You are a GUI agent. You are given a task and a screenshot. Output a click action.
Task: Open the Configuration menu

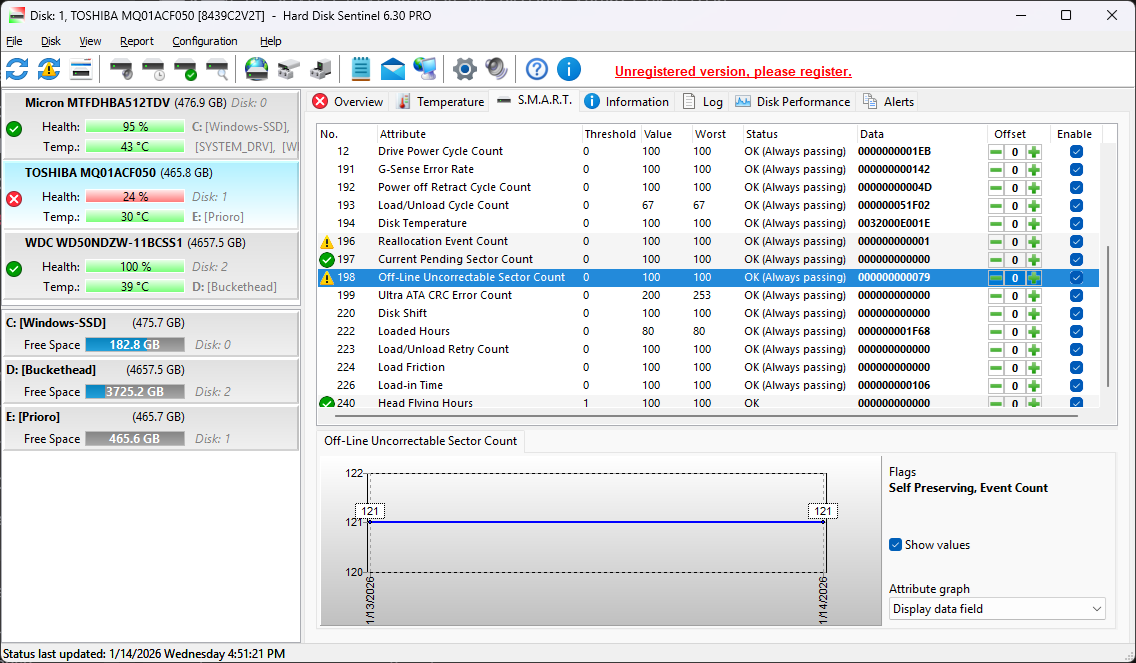(205, 41)
